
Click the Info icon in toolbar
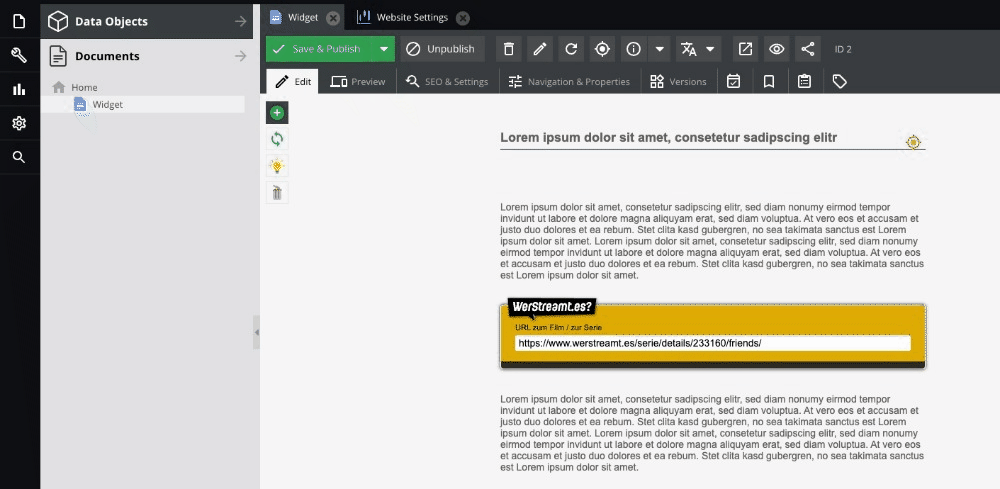[633, 49]
